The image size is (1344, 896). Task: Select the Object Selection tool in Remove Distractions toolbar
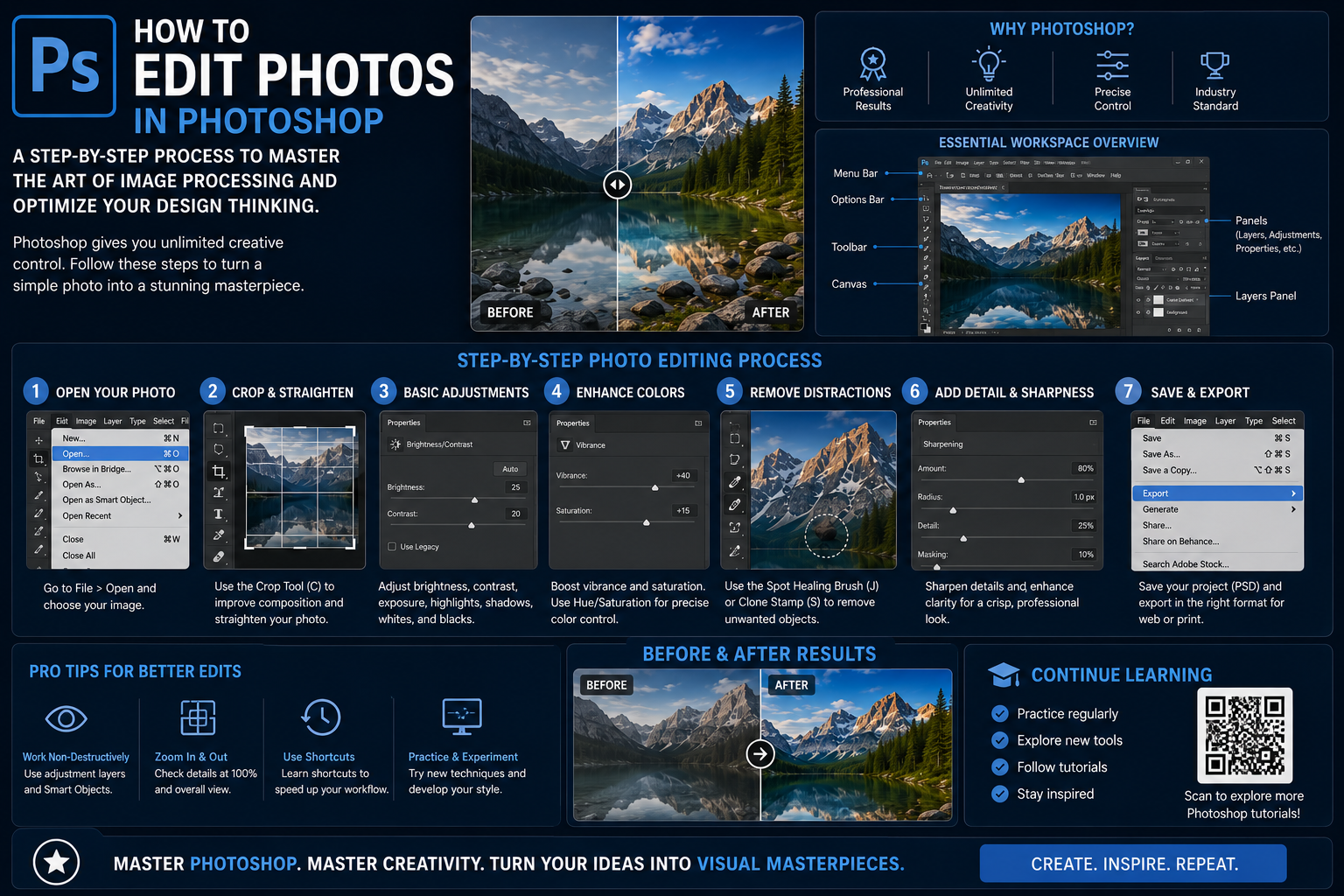point(735,528)
